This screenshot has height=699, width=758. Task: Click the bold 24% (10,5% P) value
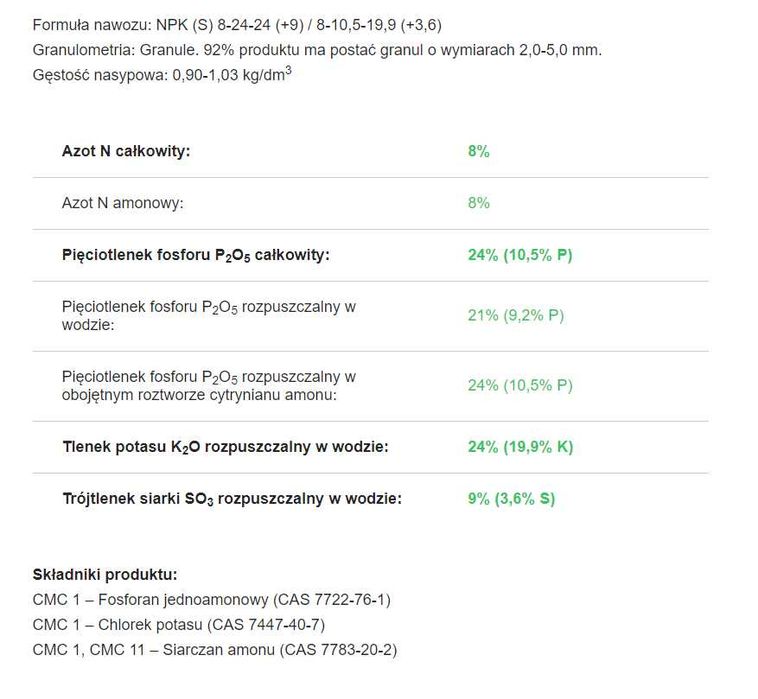click(x=520, y=255)
